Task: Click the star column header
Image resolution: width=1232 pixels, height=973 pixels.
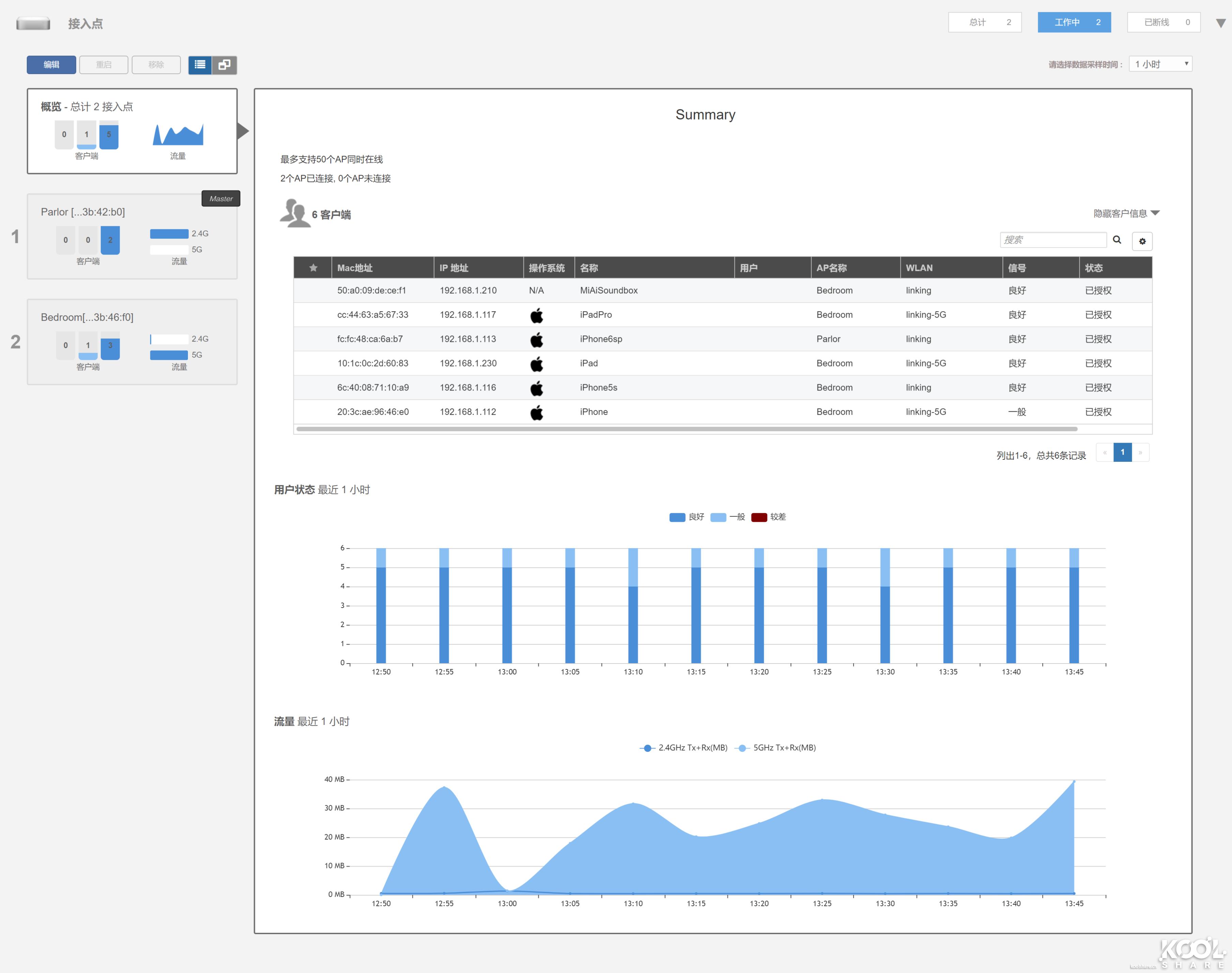Action: point(313,268)
